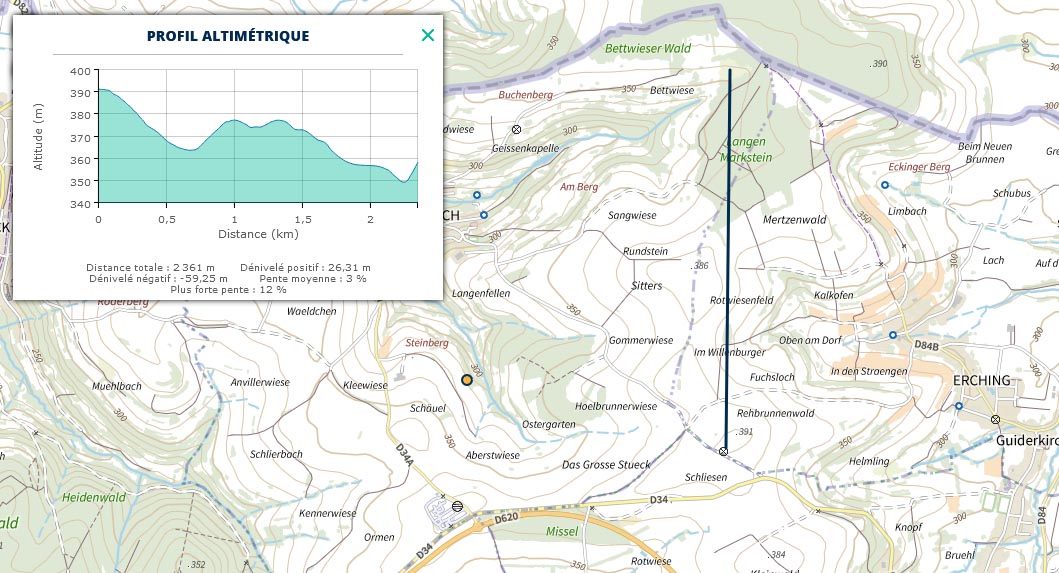Click the striped circle symbol near D34A
Screen dimensions: 1059x573
(457, 506)
